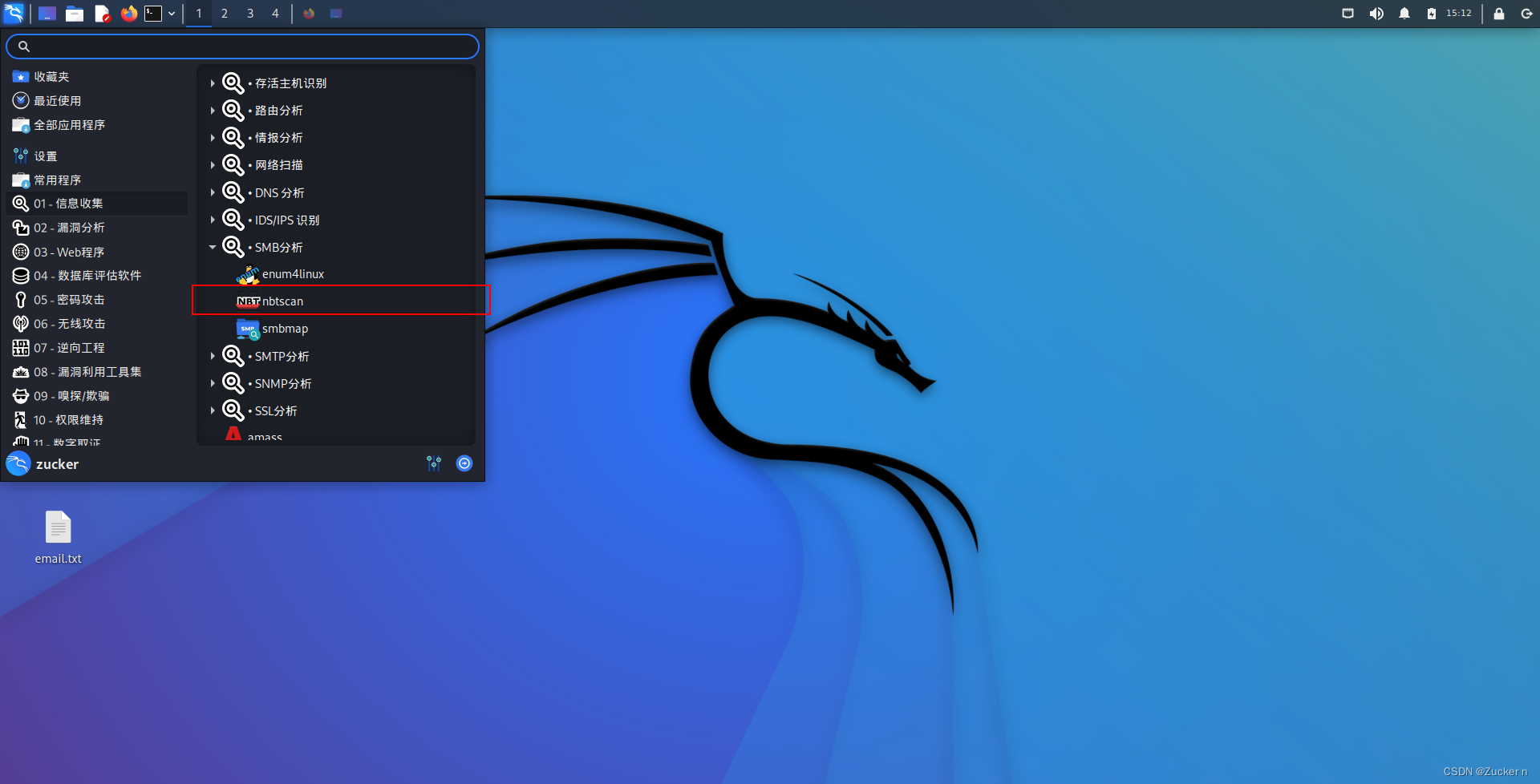Open the file manager from the panel
1540x784 pixels.
[x=75, y=14]
